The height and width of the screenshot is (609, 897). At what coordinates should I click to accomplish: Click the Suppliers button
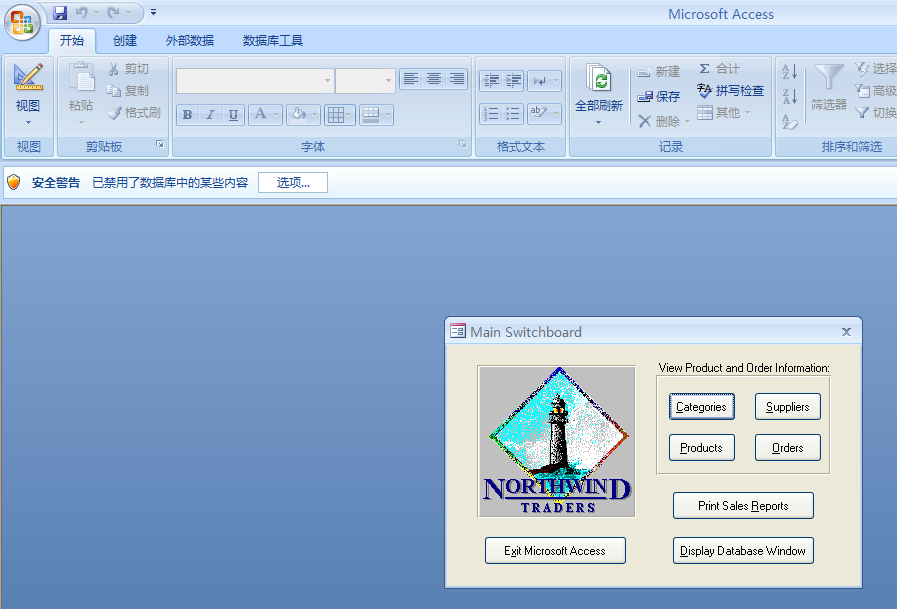[x=787, y=407]
